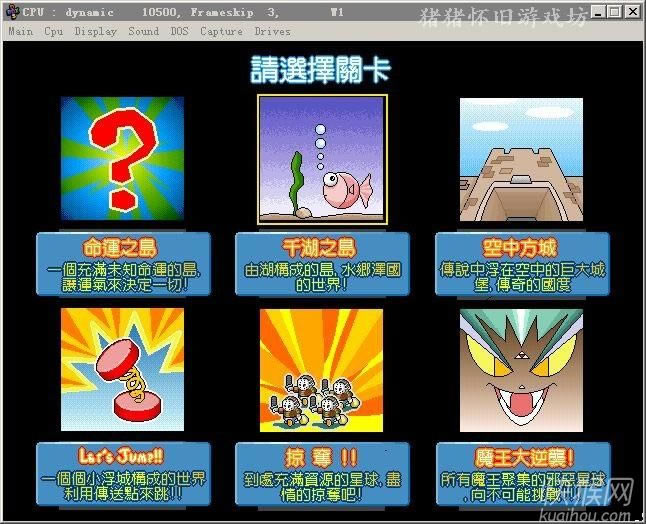This screenshot has height=524, width=646.
Task: Open the Capture menu
Action: (x=221, y=31)
